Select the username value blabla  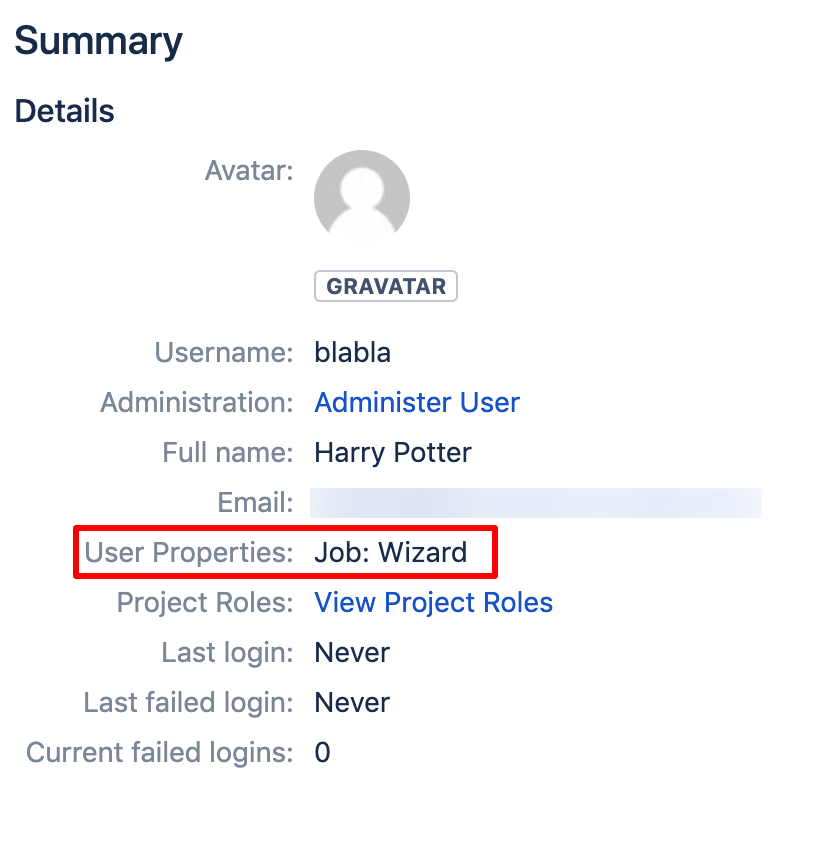pos(353,353)
